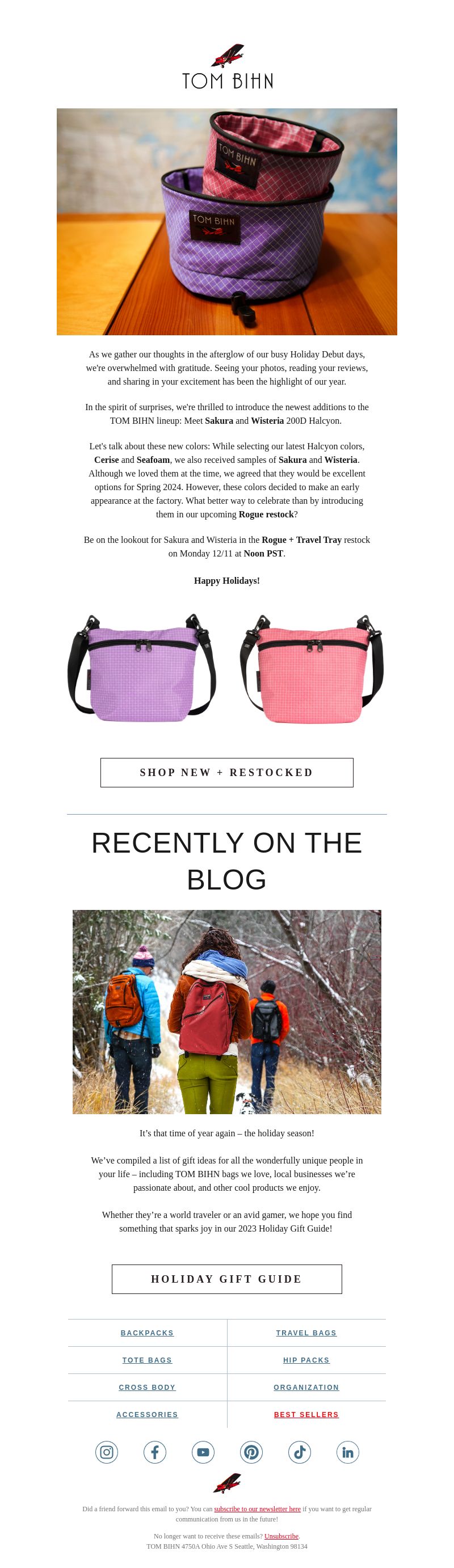Select the Hip Packs link
The width and height of the screenshot is (454, 1568).
[306, 1360]
